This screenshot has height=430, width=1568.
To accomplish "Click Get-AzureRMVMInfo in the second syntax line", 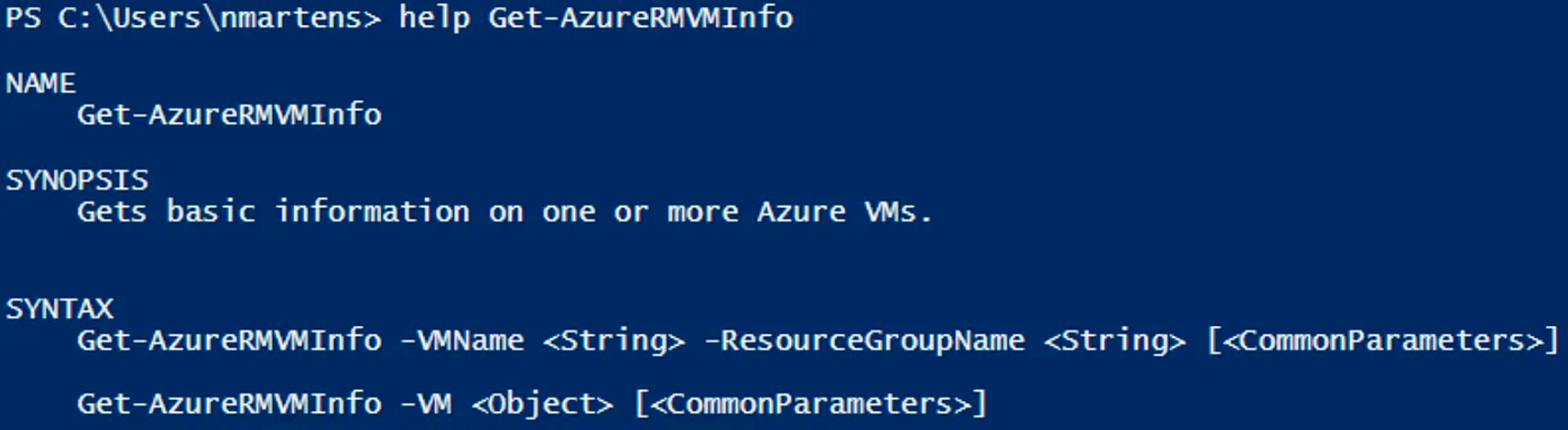I will pos(229,404).
